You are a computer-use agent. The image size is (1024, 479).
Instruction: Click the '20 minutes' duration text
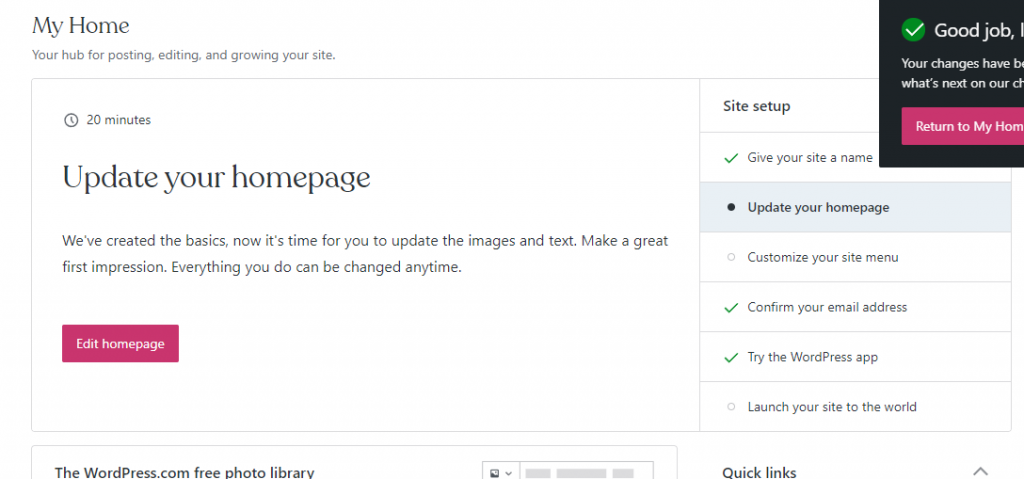click(119, 120)
